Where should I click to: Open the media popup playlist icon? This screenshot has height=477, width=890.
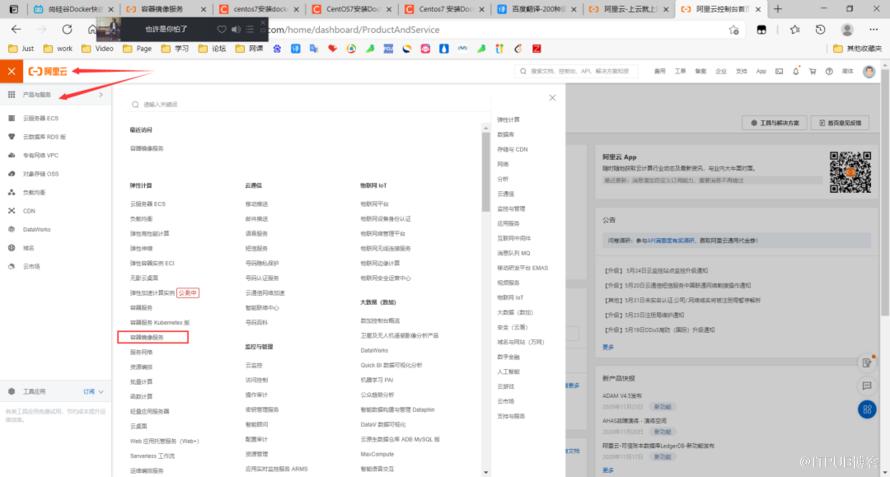coord(250,30)
